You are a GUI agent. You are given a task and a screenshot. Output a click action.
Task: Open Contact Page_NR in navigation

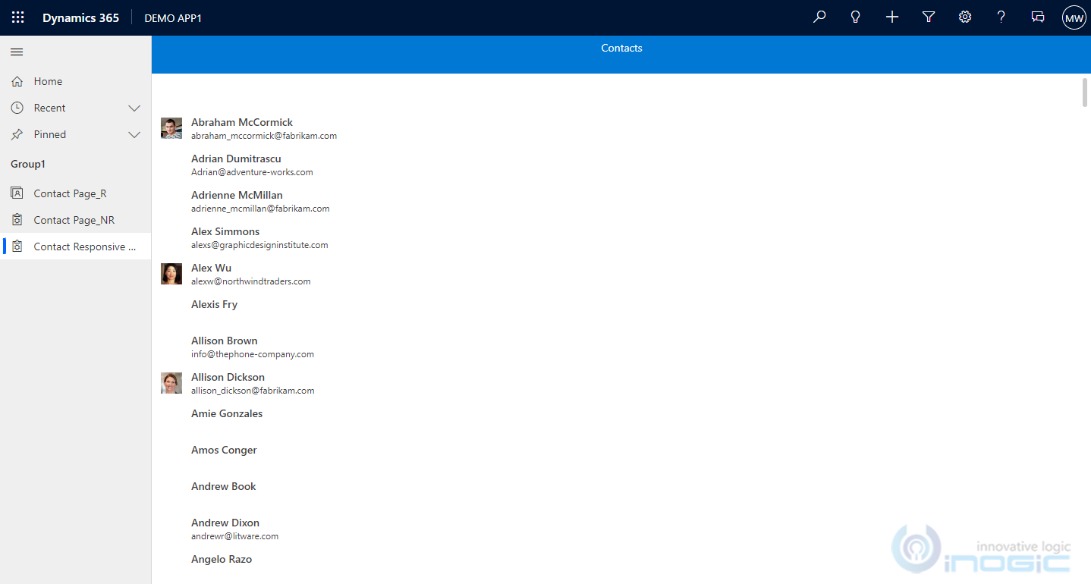tap(74, 220)
